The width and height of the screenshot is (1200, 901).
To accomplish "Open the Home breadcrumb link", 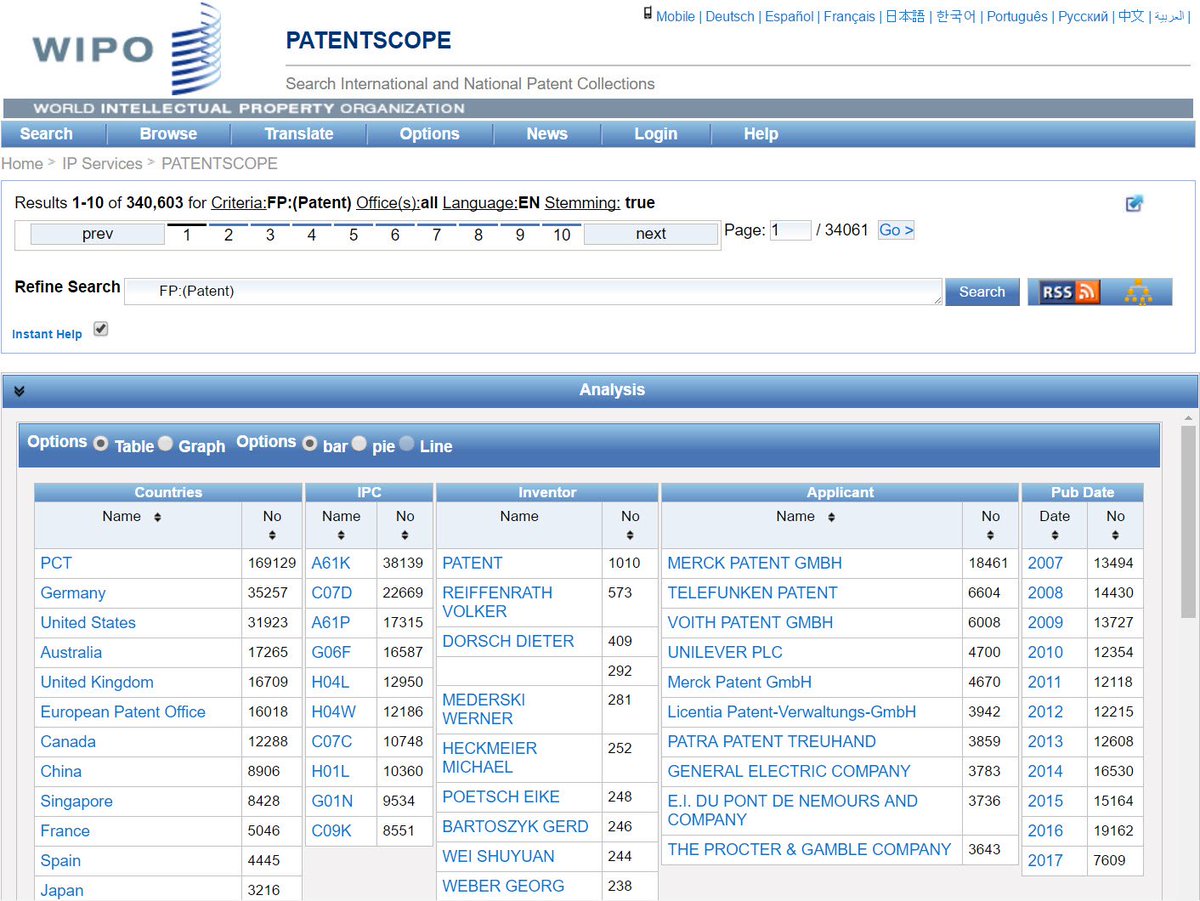I will (22, 163).
